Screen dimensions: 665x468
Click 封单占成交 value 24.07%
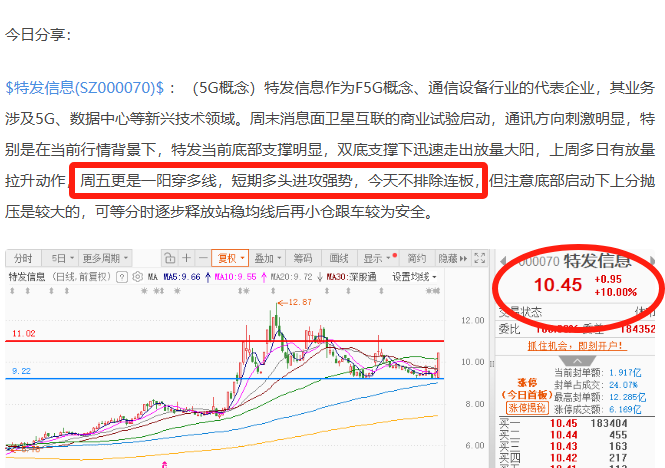coord(624,385)
